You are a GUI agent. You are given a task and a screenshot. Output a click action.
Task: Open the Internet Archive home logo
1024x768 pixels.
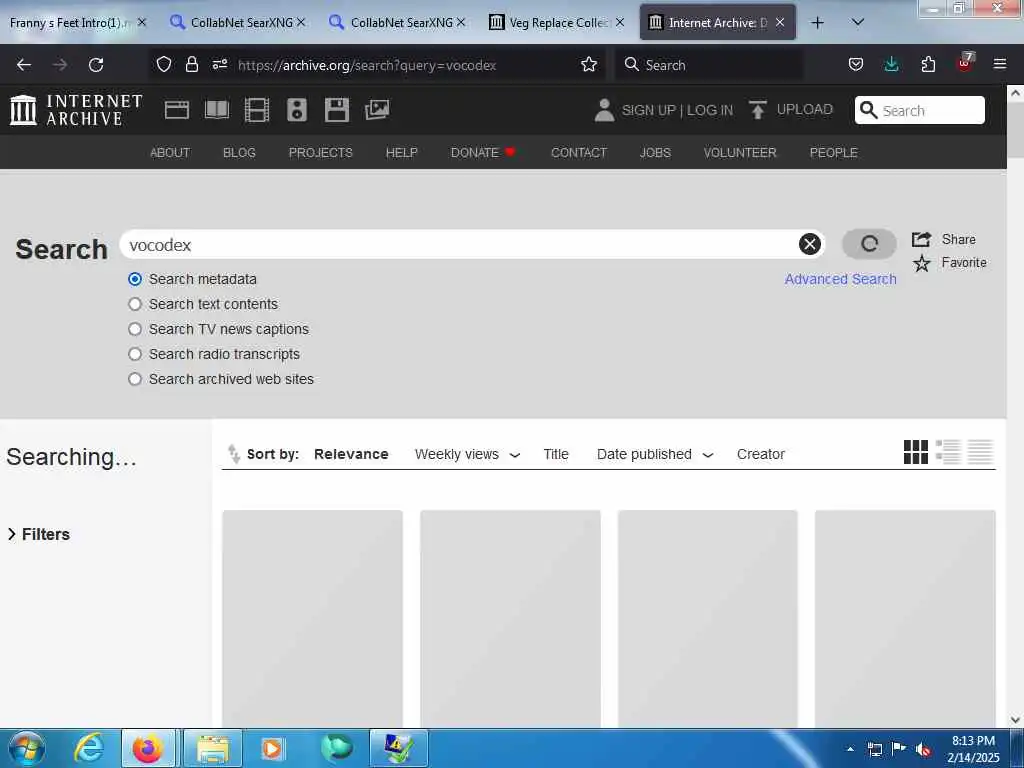(x=76, y=110)
